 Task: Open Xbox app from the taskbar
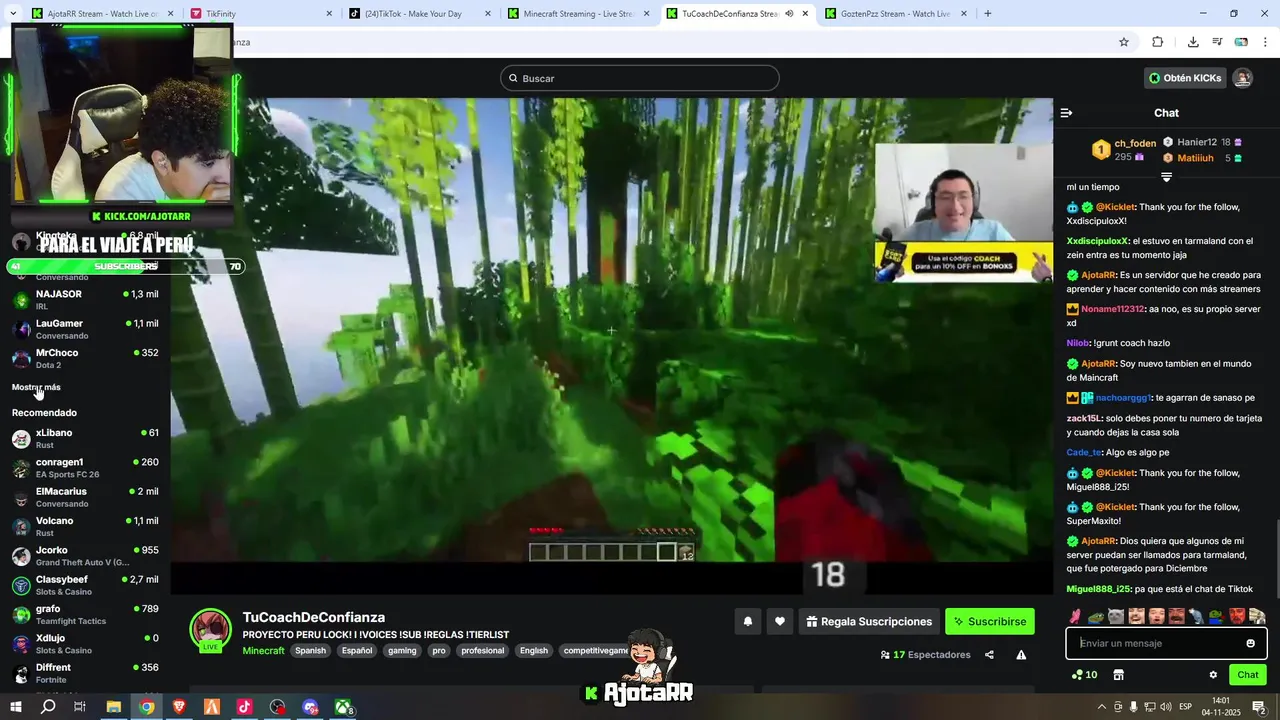(343, 707)
